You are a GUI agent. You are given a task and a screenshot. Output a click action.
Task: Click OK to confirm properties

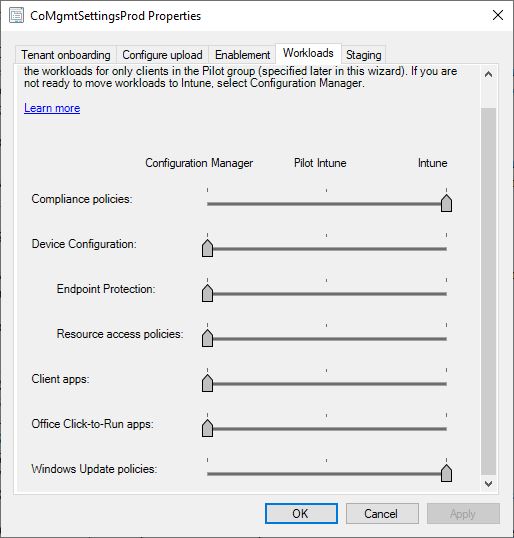[x=301, y=513]
